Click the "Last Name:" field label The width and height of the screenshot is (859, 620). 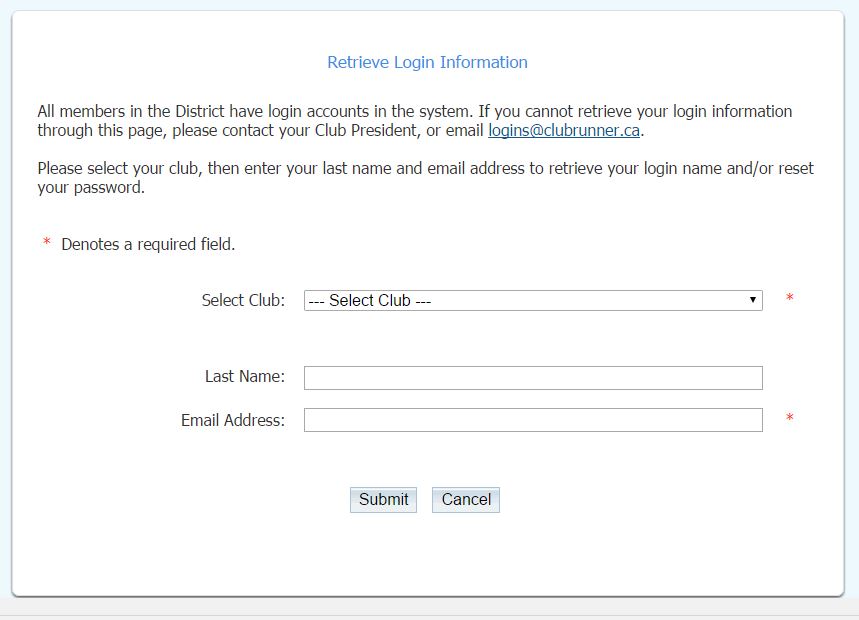245,377
